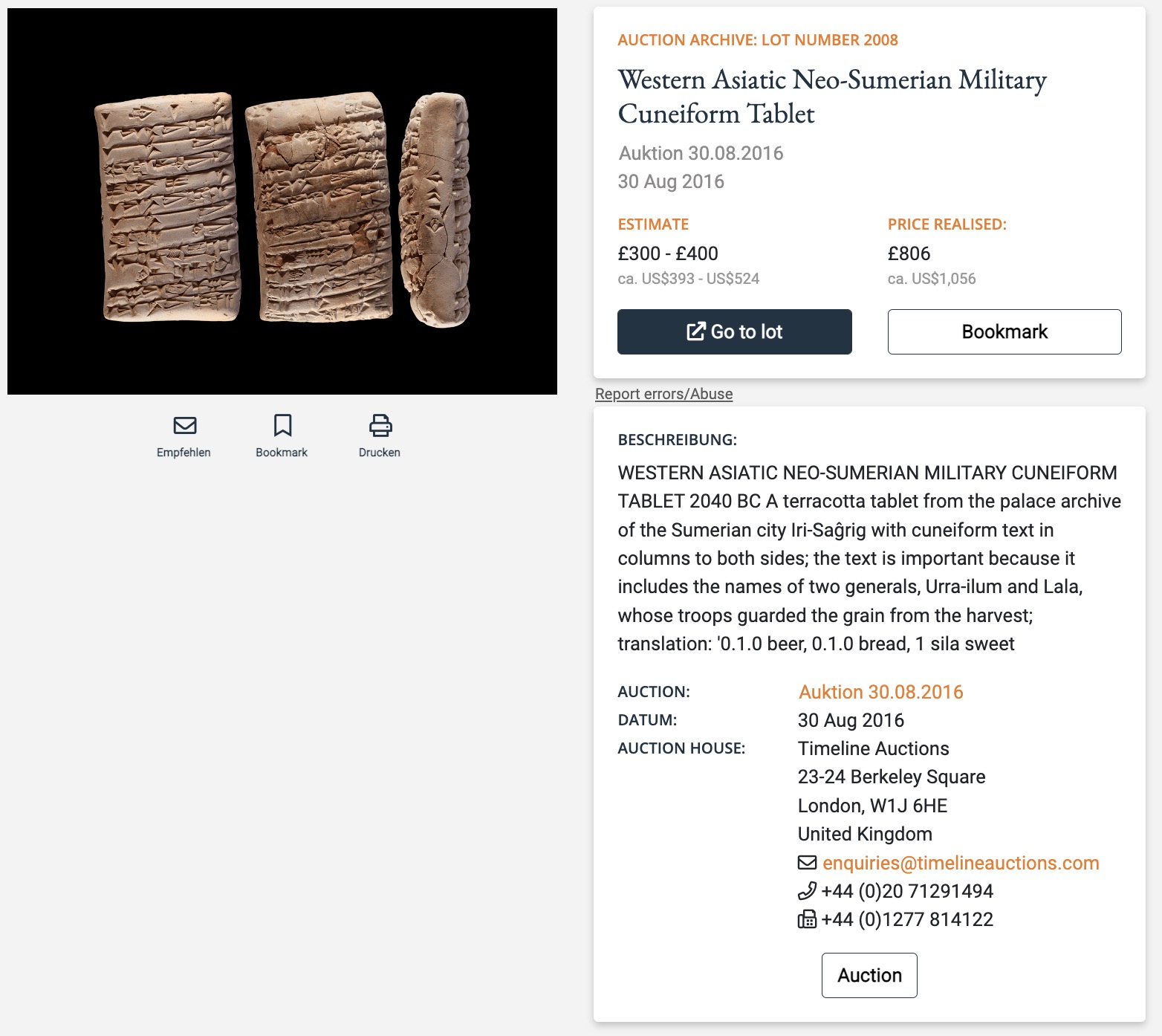Click the Timeline Auctions house name
Viewport: 1162px width, 1036px height.
point(873,748)
